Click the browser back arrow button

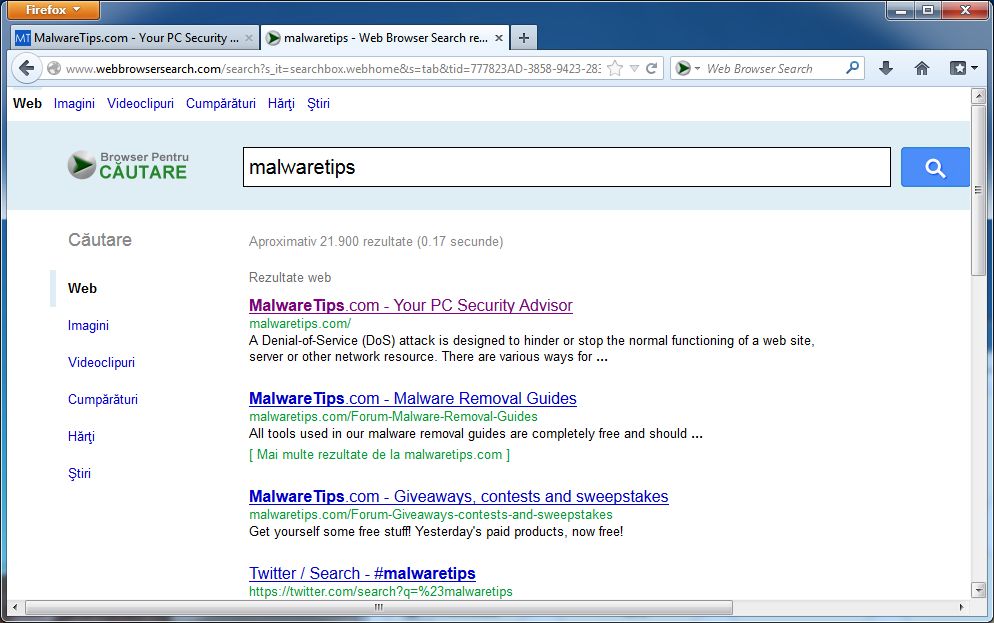[x=26, y=68]
